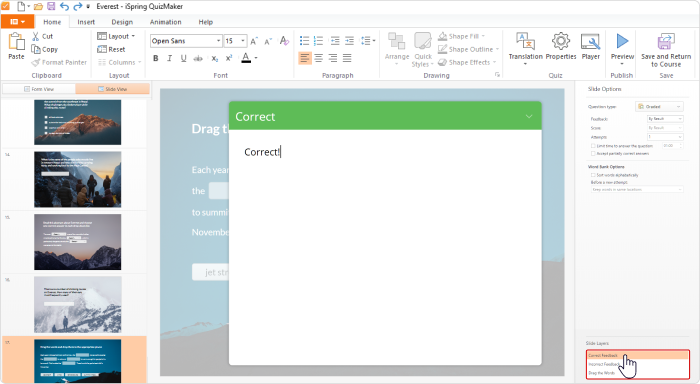700x384 pixels.
Task: Insert a bulleted list
Action: [304, 41]
